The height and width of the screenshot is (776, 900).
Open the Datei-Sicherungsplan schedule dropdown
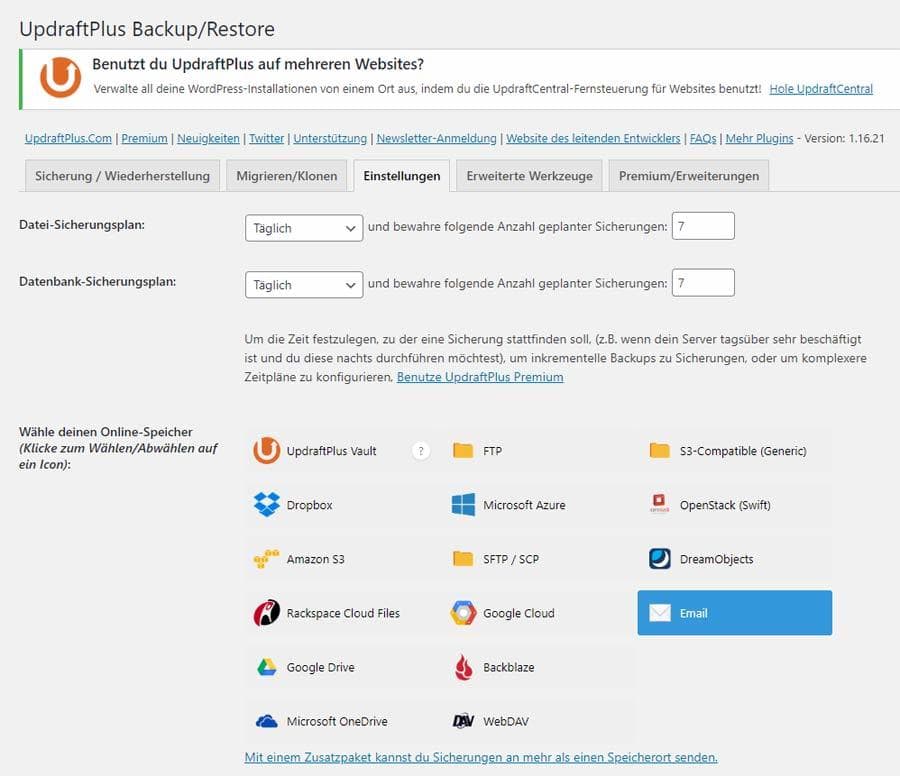click(304, 228)
